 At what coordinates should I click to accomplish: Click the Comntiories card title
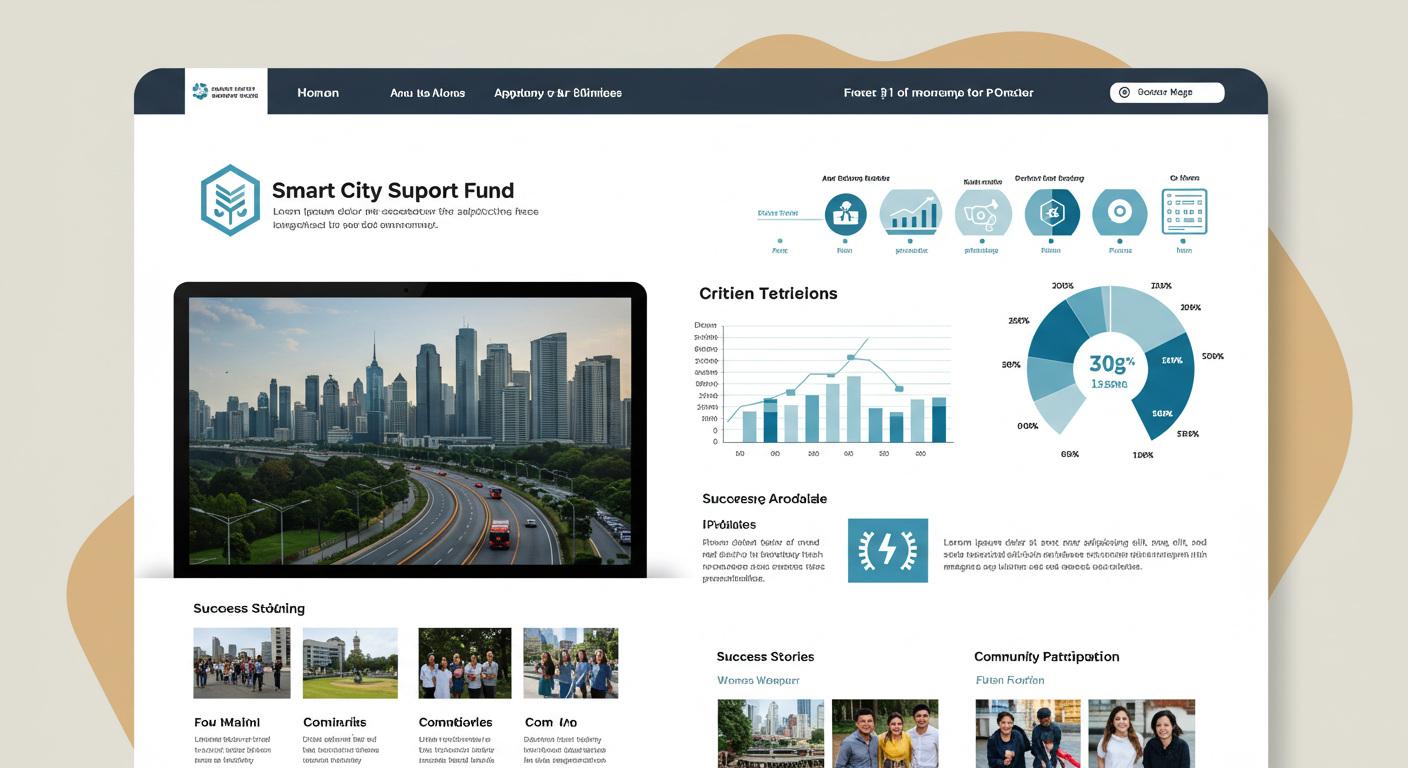(x=456, y=722)
